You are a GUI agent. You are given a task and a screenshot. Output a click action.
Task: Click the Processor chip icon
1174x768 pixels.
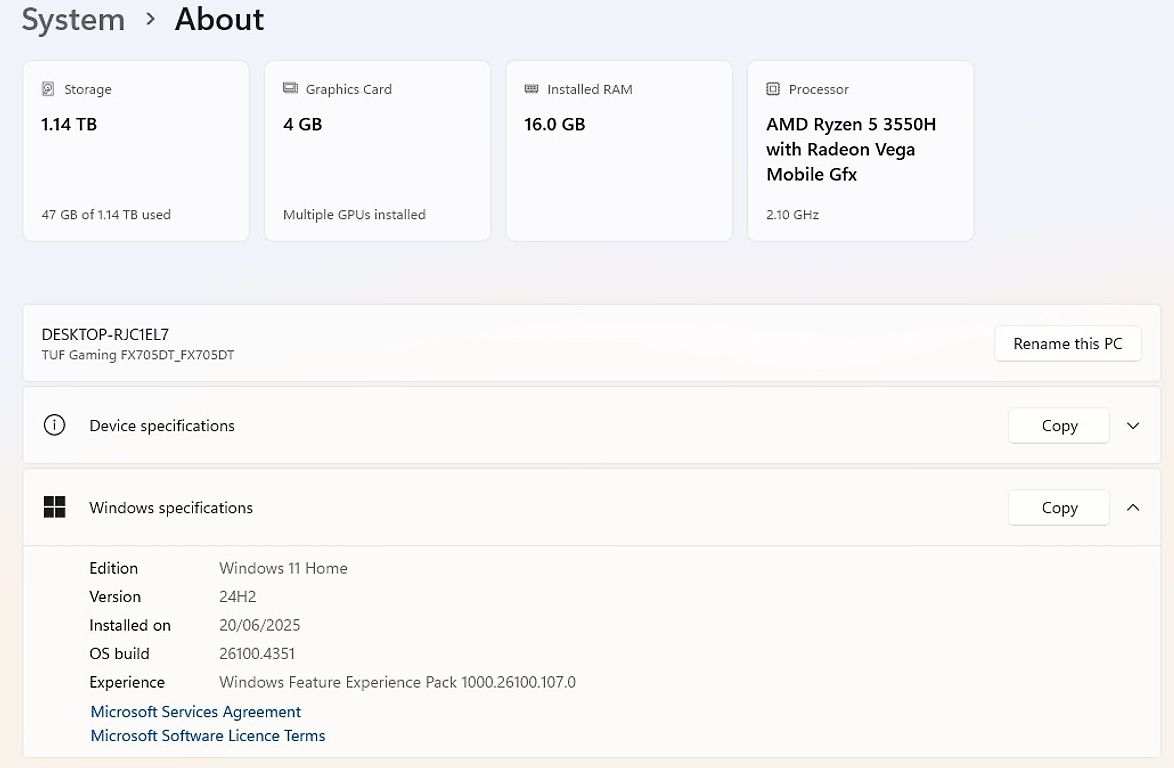pyautogui.click(x=773, y=89)
